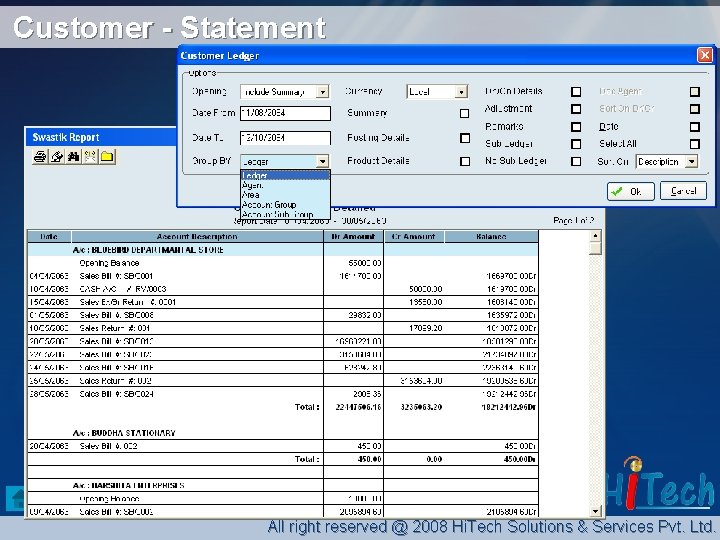Click the printer icon in Swastik Report toolbar

click(x=40, y=157)
